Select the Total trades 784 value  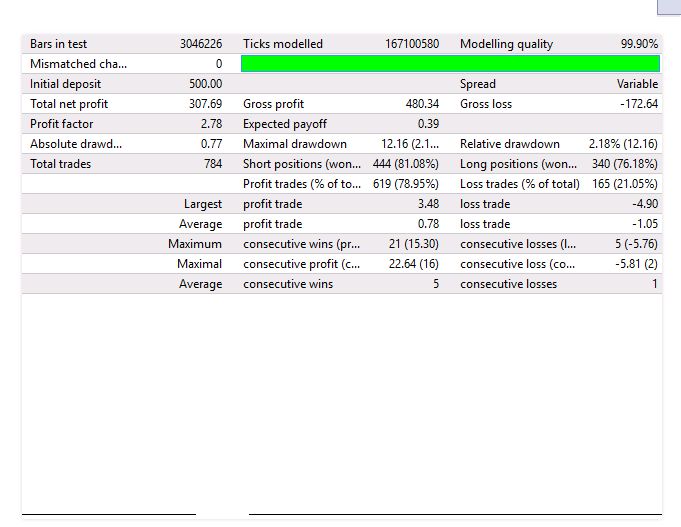coord(212,164)
